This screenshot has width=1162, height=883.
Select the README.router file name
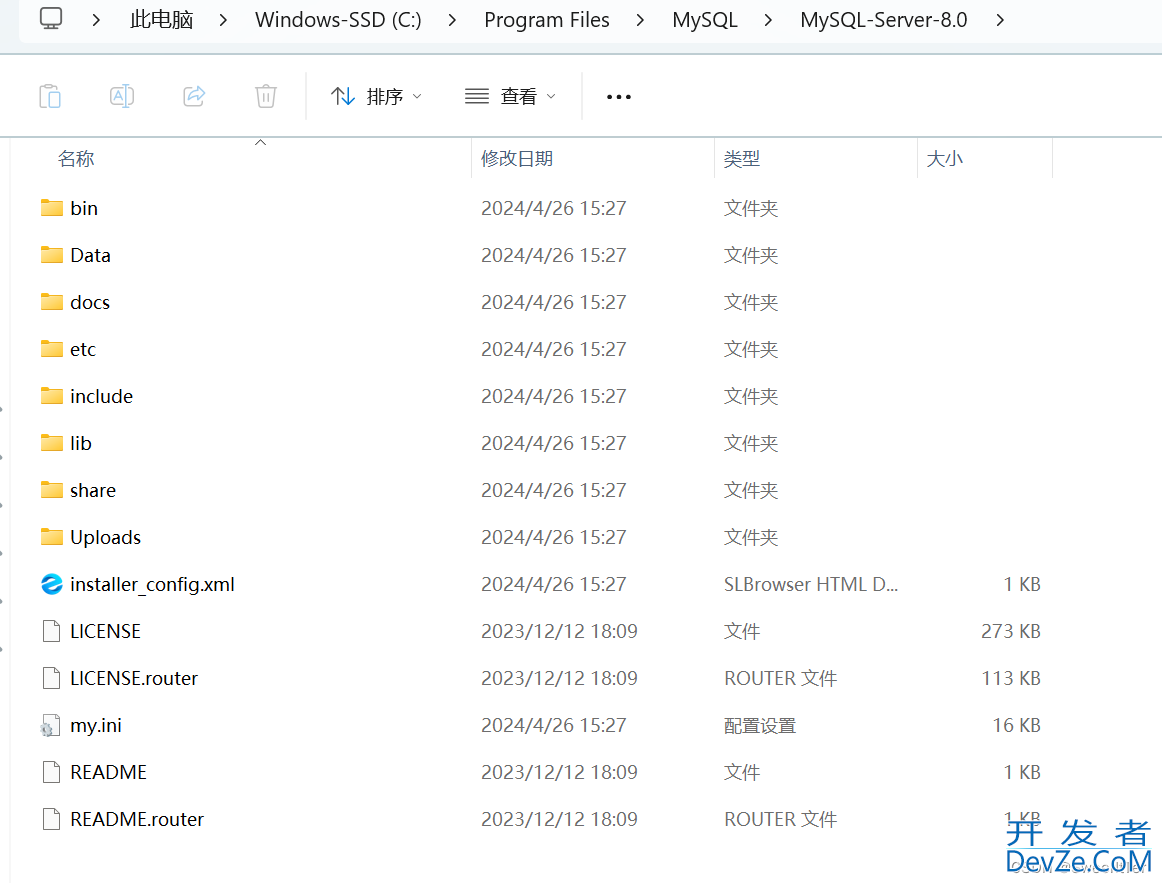pyautogui.click(x=137, y=819)
